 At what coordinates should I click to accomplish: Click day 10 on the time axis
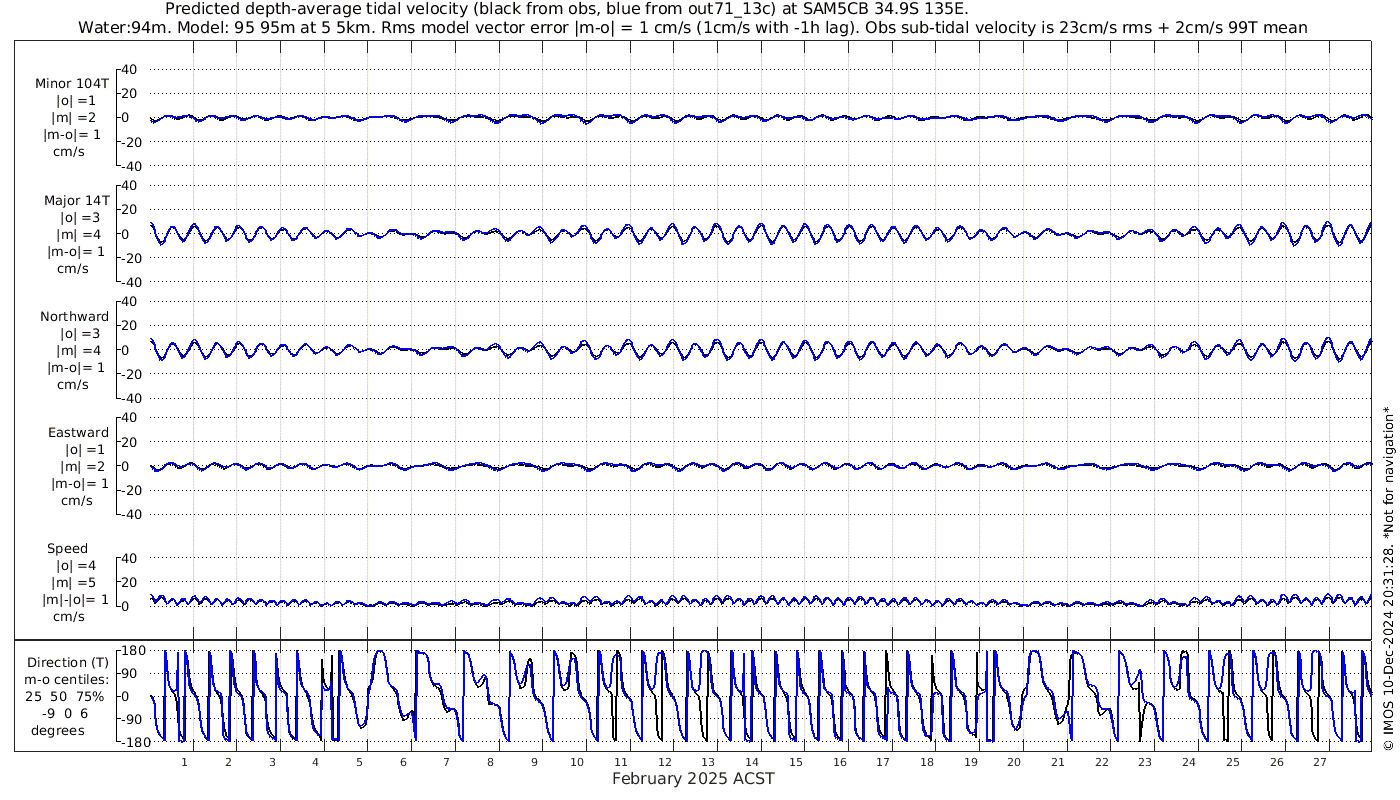(x=577, y=762)
